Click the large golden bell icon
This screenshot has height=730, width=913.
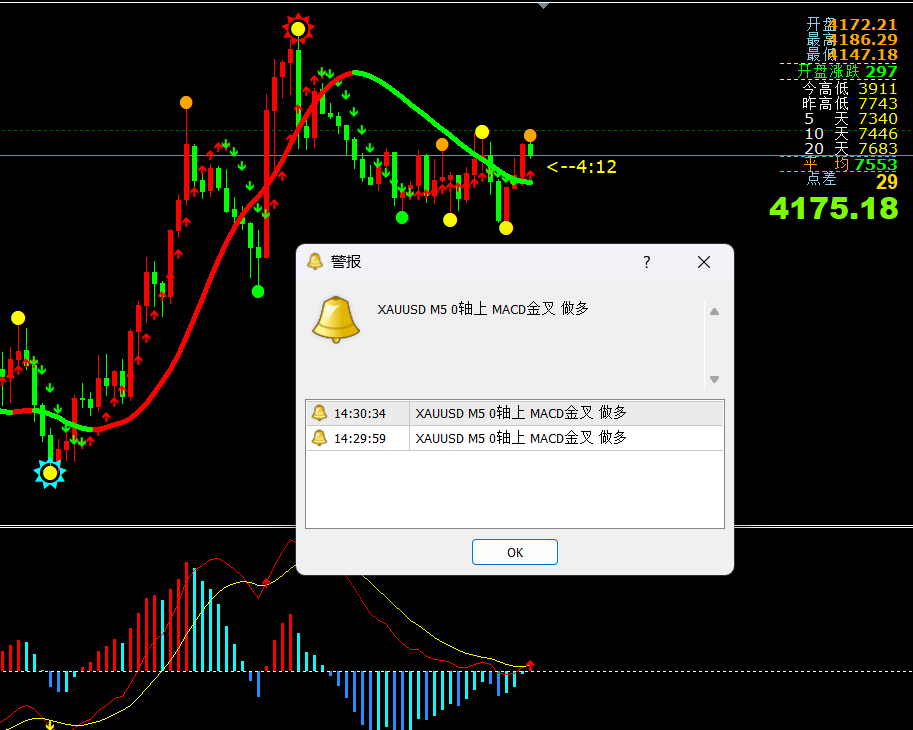click(336, 319)
